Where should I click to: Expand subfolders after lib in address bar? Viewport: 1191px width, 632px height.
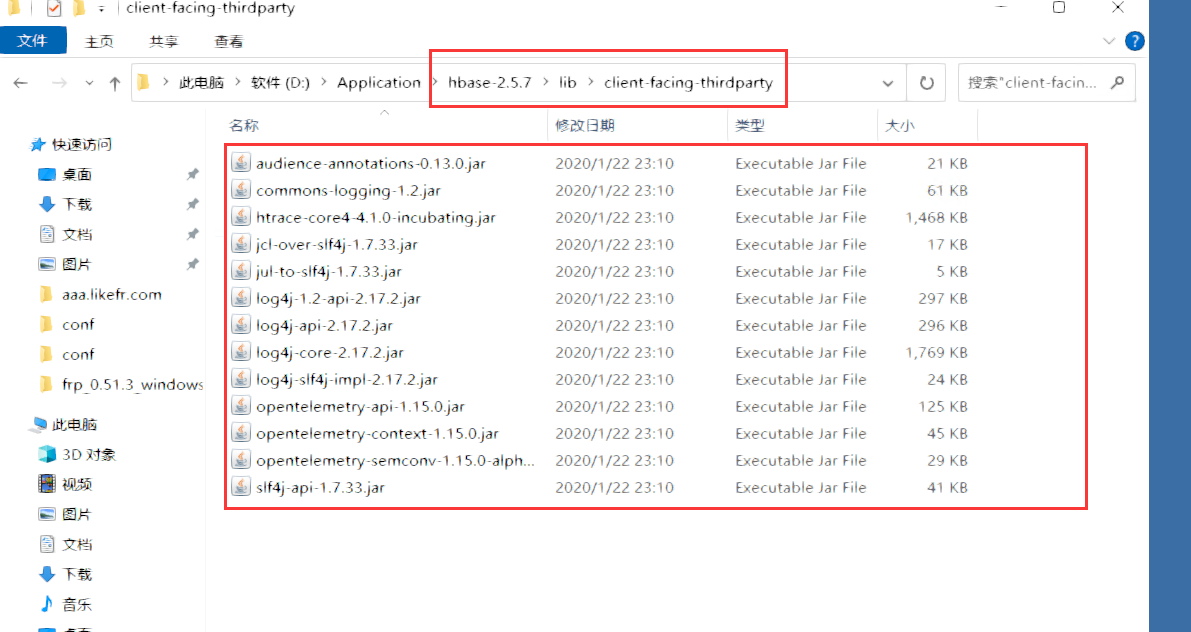click(x=590, y=82)
